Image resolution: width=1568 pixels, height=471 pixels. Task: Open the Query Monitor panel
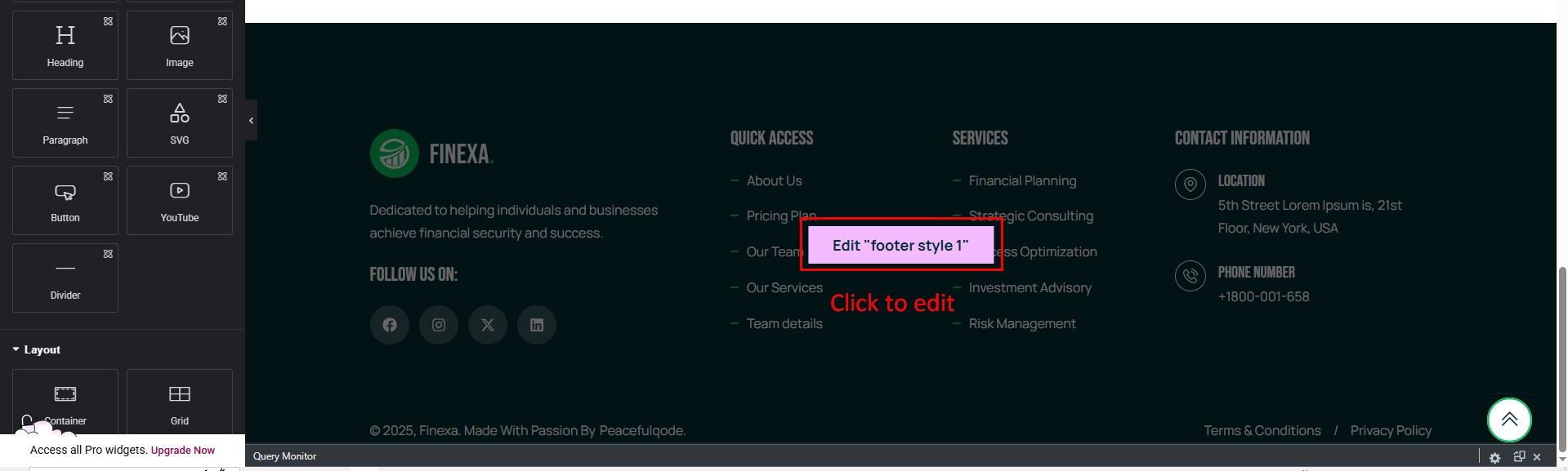click(x=284, y=456)
